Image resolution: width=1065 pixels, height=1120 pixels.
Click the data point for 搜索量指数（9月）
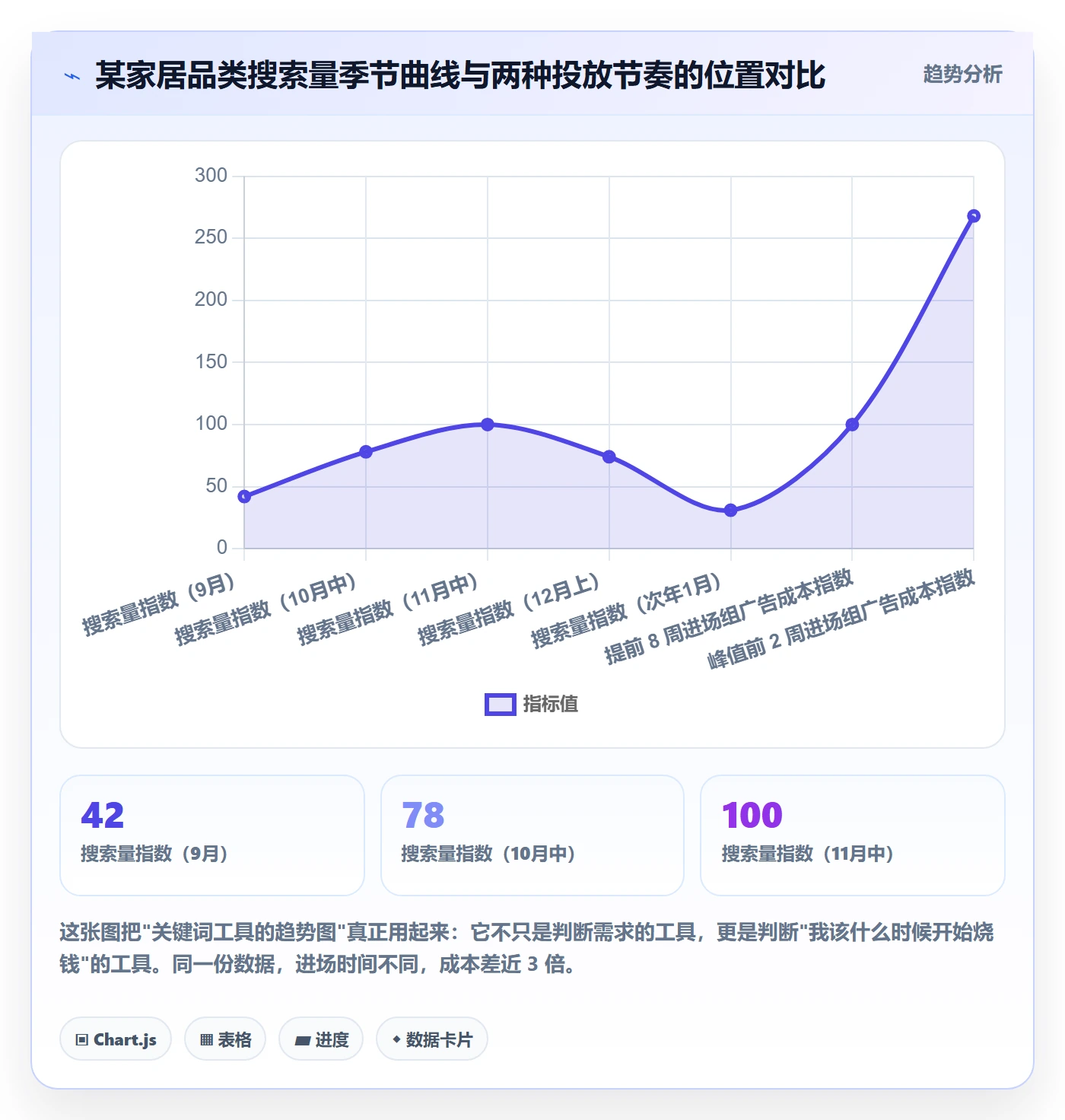point(244,497)
